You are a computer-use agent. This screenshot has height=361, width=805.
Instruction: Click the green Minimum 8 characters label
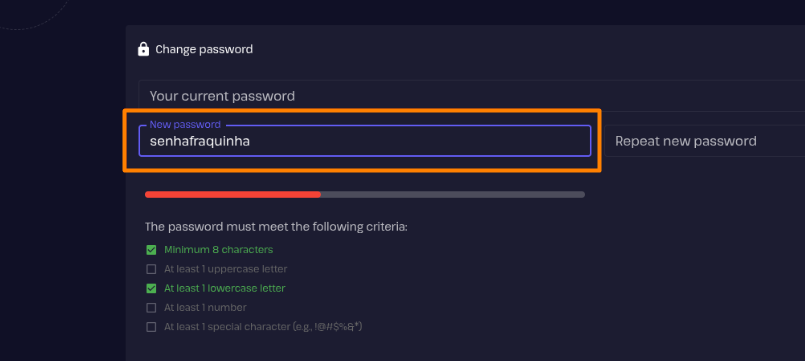(219, 250)
